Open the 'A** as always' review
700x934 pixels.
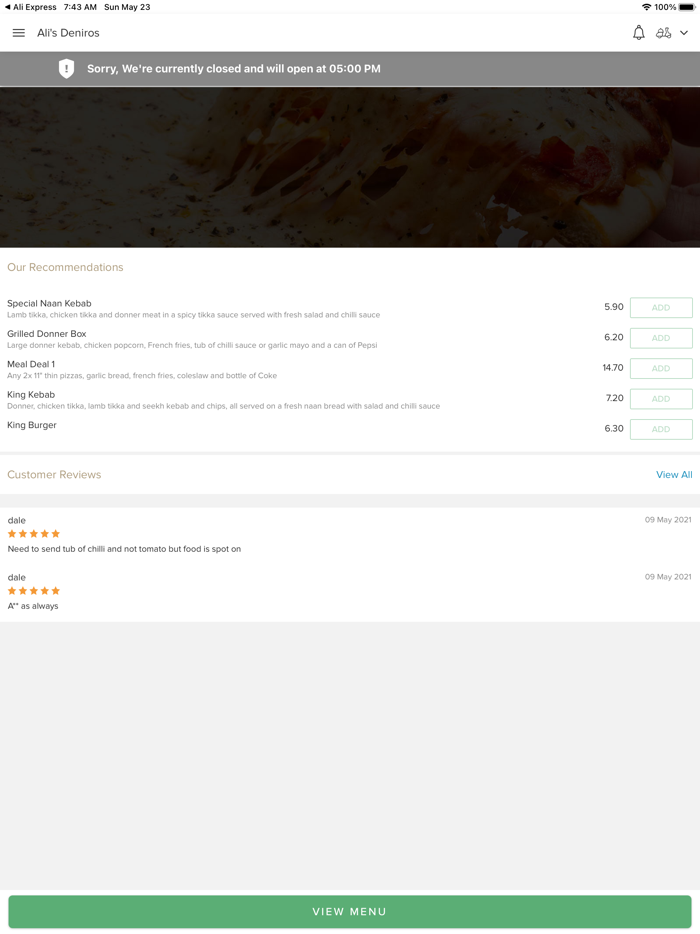pyautogui.click(x=33, y=606)
